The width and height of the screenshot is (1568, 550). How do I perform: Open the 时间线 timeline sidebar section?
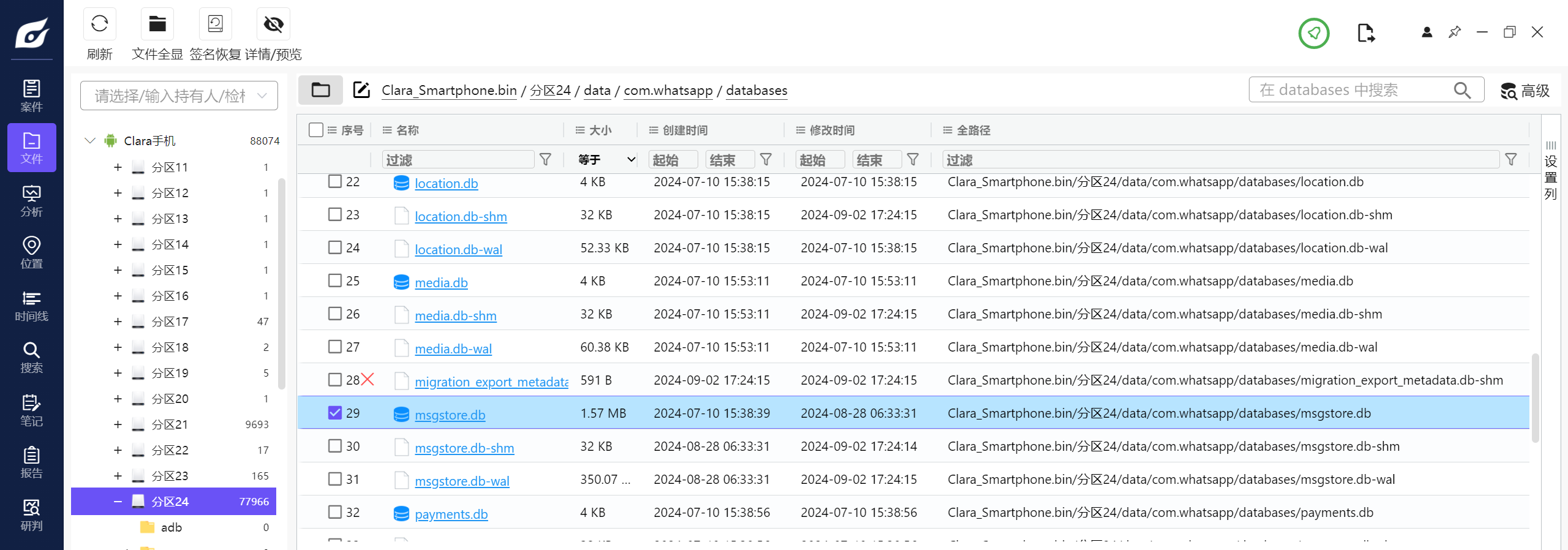coord(31,306)
